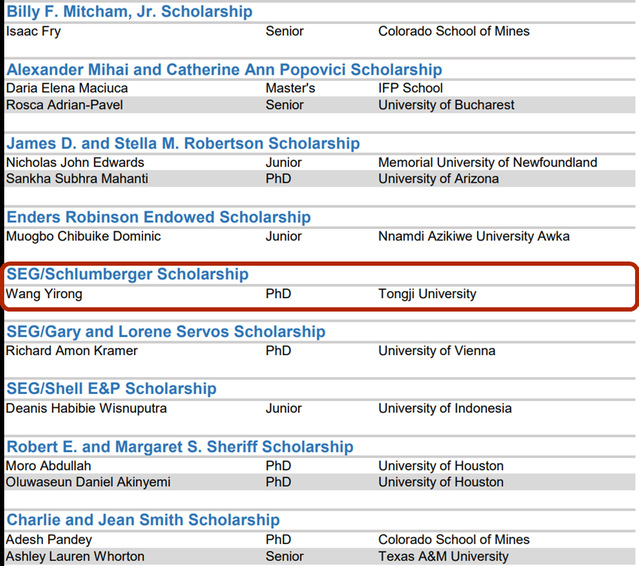
Task: Click the highlighted SEG/Schlumberger Scholarship heading
Action: pyautogui.click(x=128, y=274)
